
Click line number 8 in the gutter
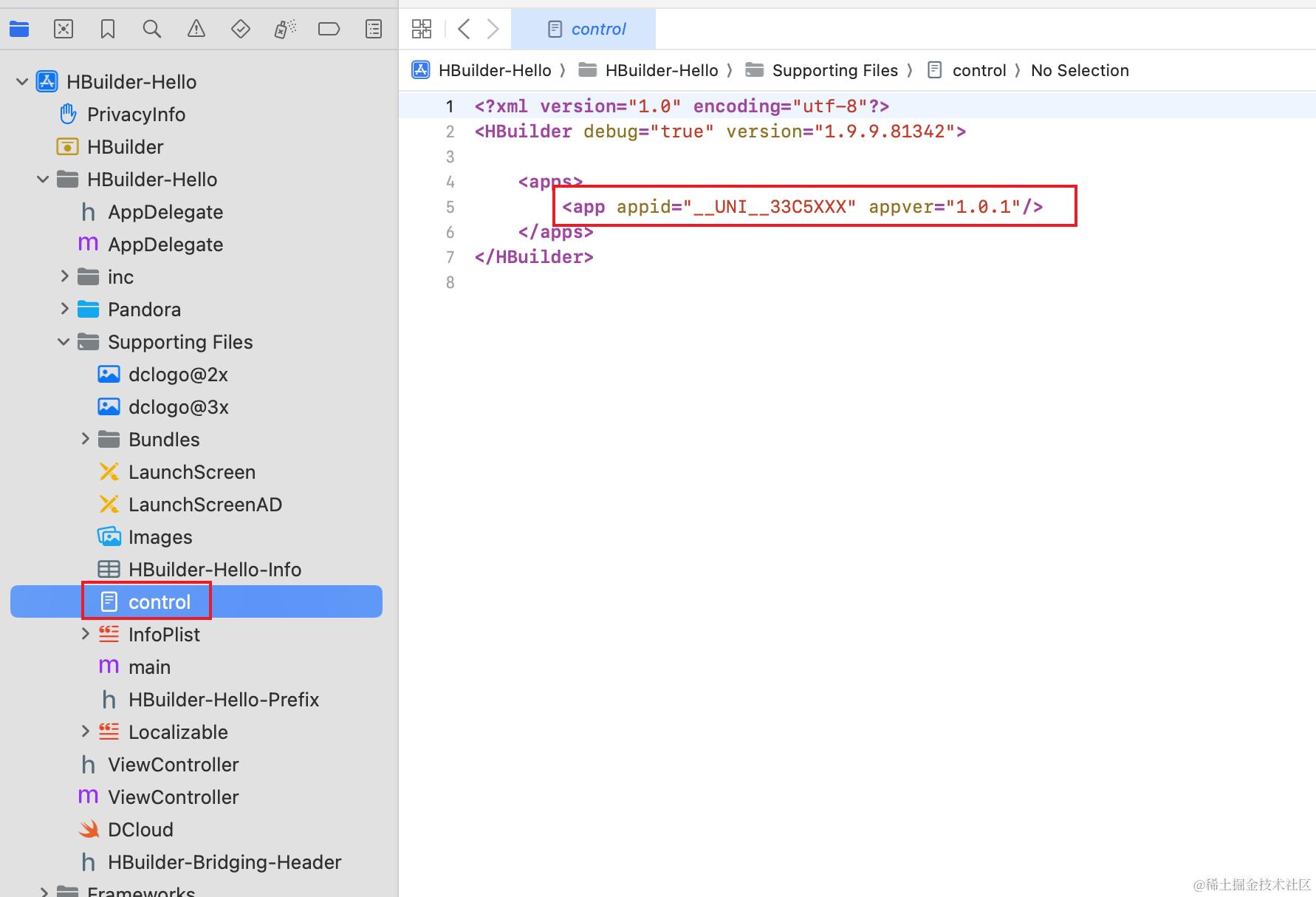click(x=450, y=282)
